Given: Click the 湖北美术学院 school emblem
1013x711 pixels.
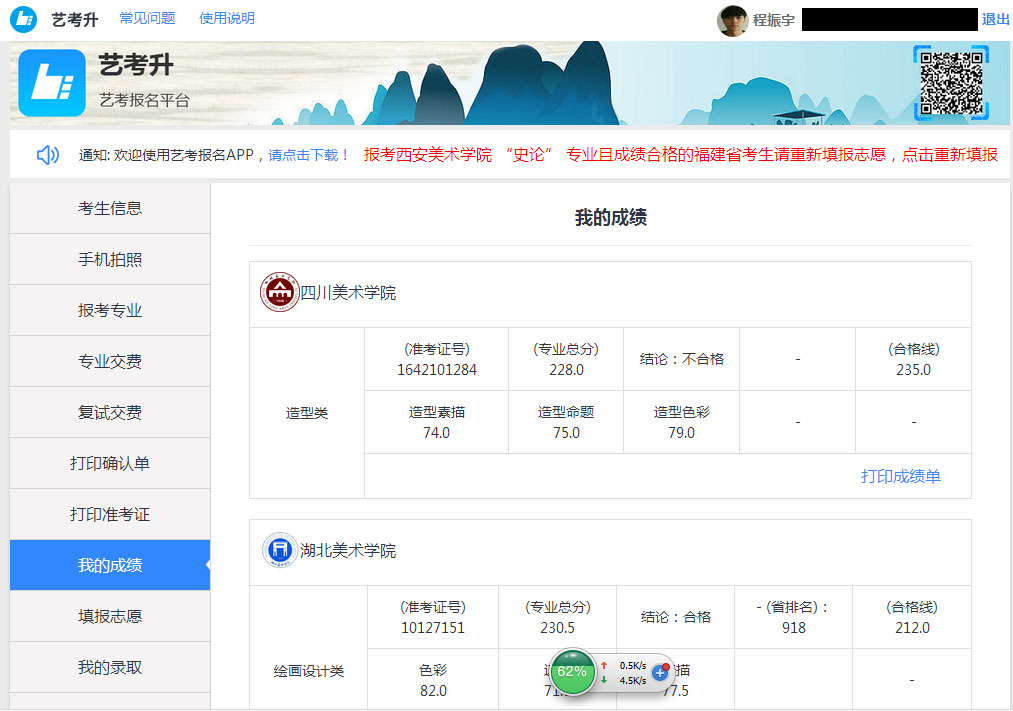Looking at the screenshot, I should [279, 550].
